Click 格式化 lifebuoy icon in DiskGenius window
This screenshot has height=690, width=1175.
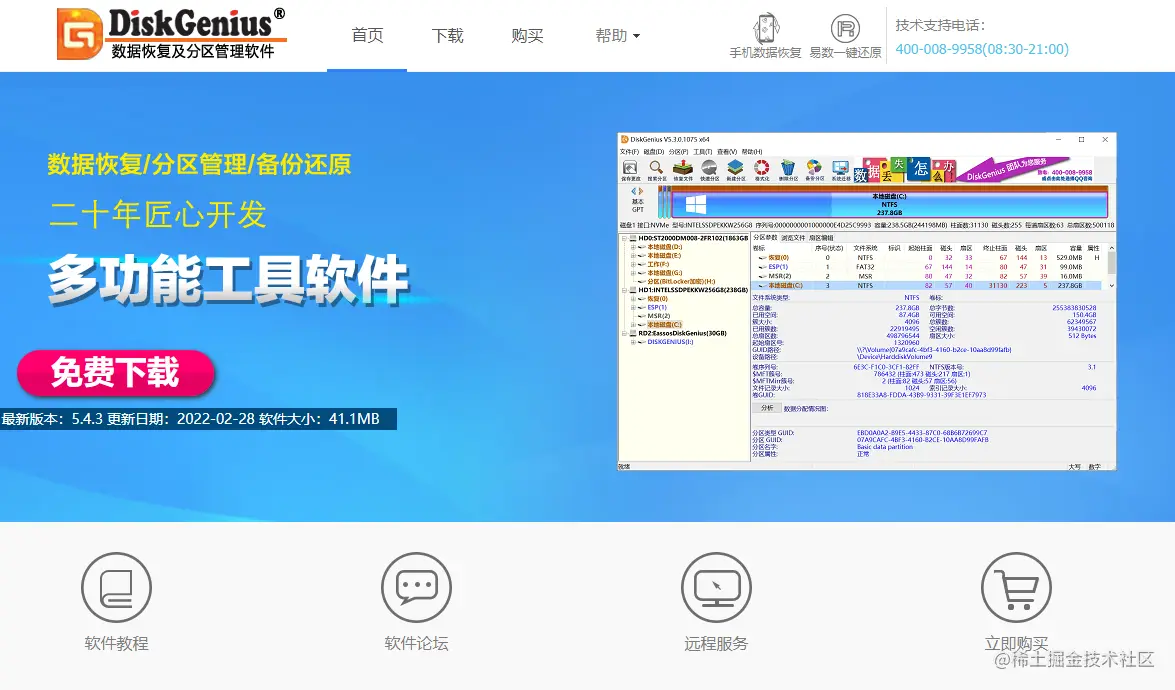(x=761, y=170)
